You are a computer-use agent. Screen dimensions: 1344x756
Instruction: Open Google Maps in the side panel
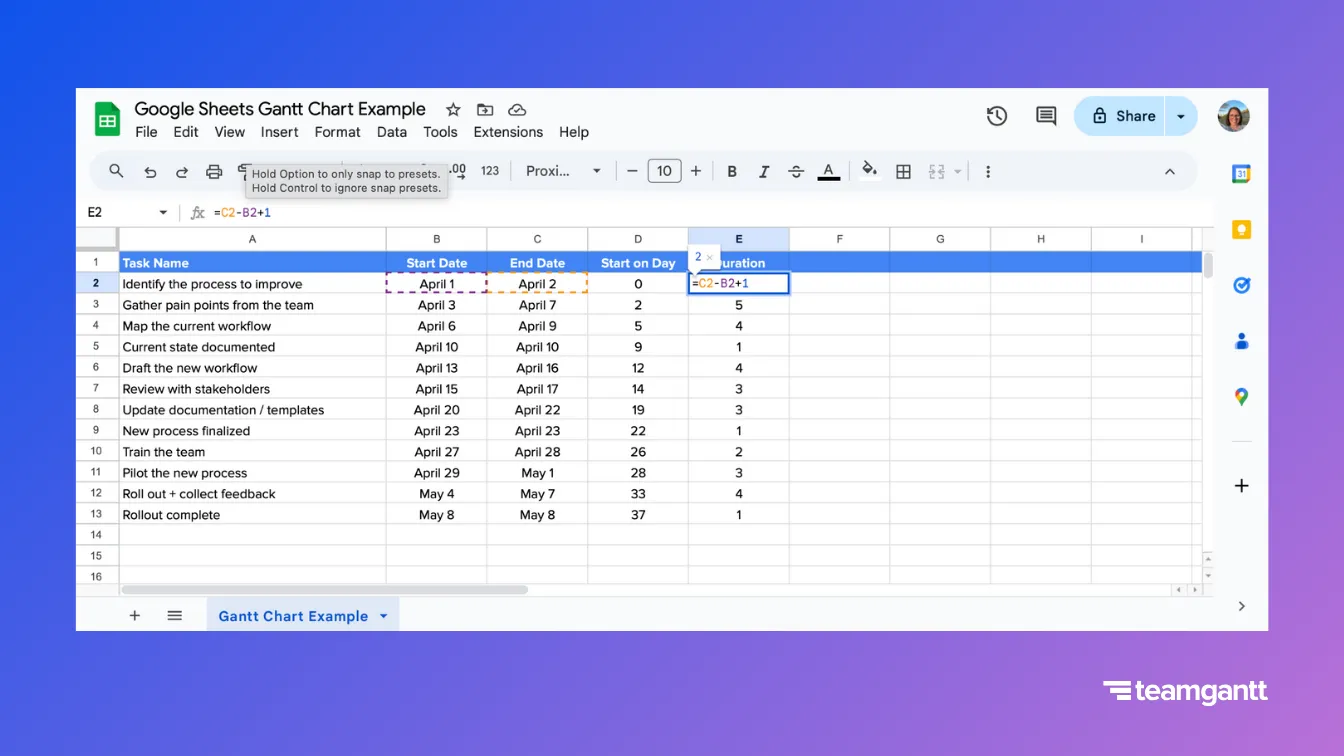pyautogui.click(x=1241, y=397)
